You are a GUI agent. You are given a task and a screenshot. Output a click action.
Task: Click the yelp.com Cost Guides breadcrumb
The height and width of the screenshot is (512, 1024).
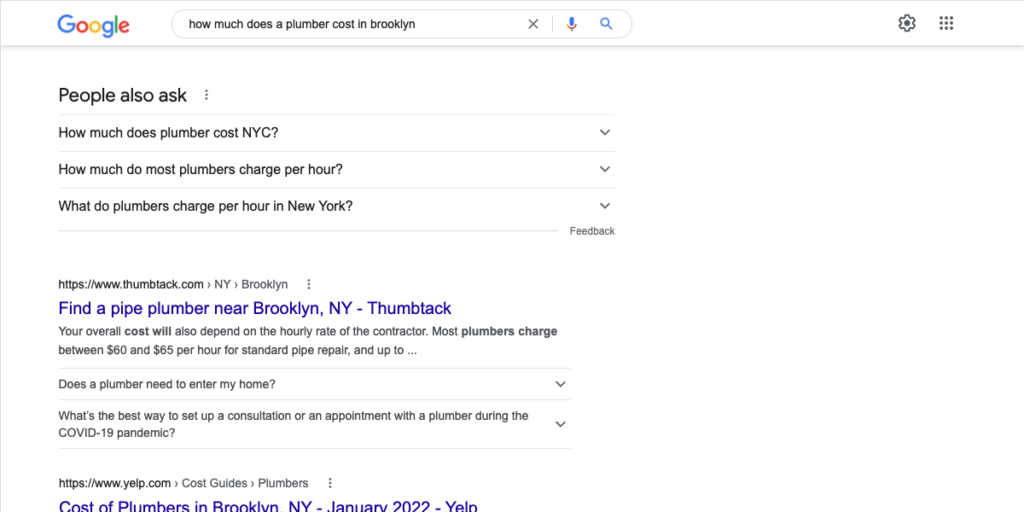coord(183,483)
